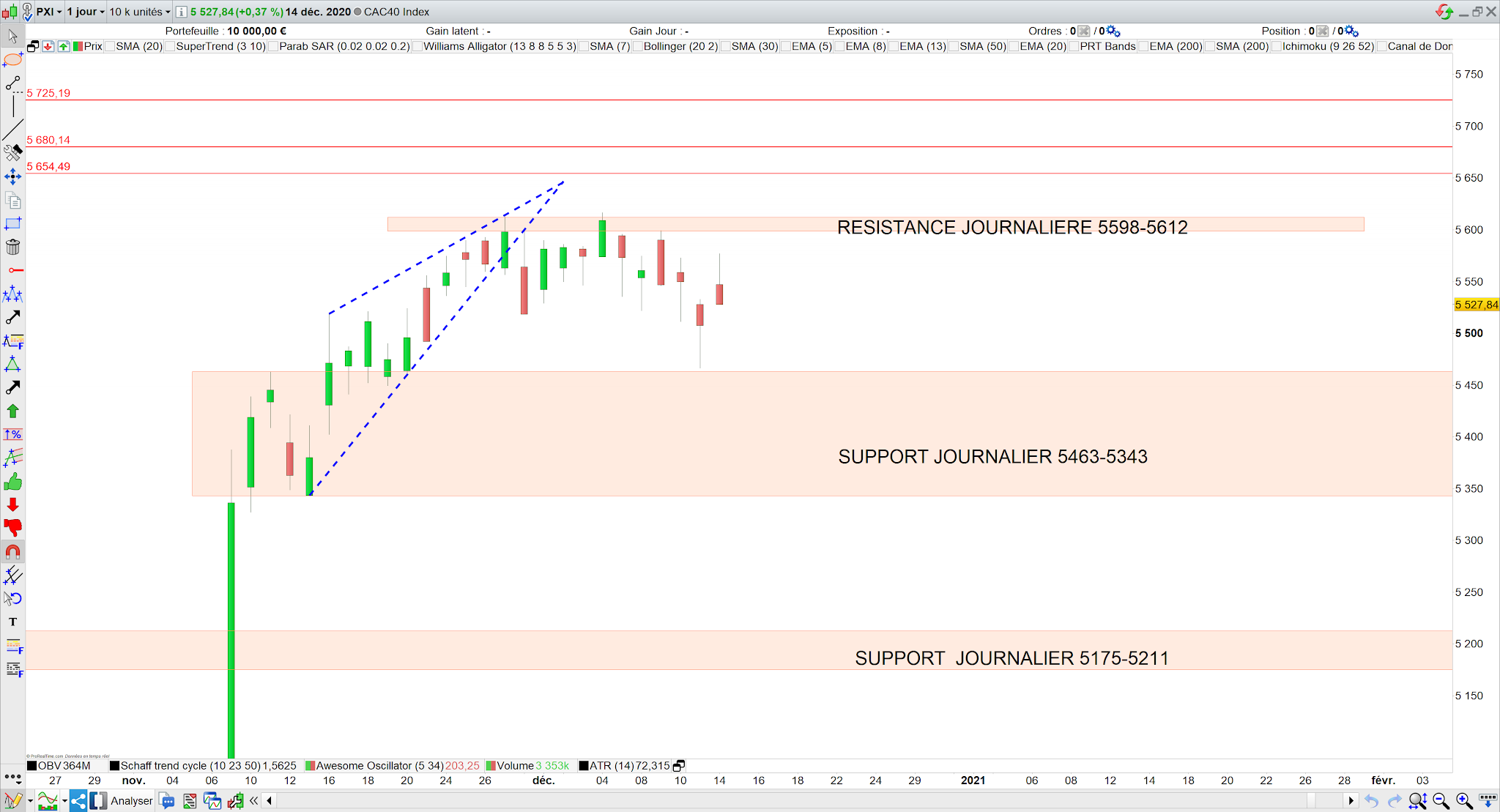Click the Prix price settings label

pos(93,46)
